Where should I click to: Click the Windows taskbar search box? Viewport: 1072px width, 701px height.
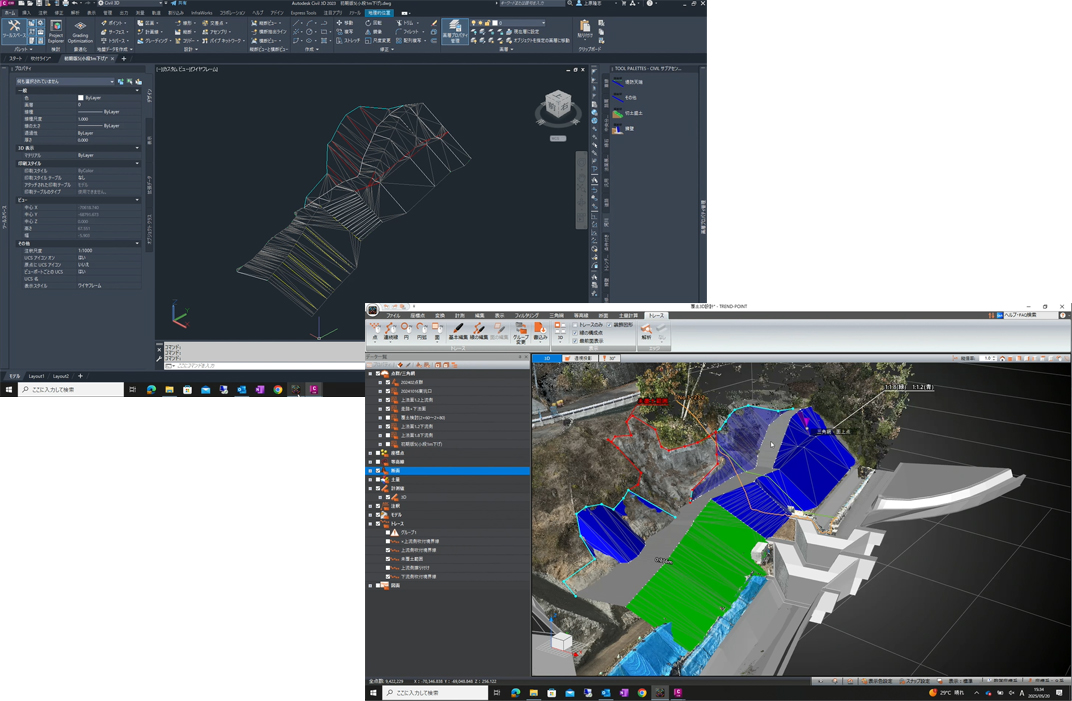click(70, 390)
